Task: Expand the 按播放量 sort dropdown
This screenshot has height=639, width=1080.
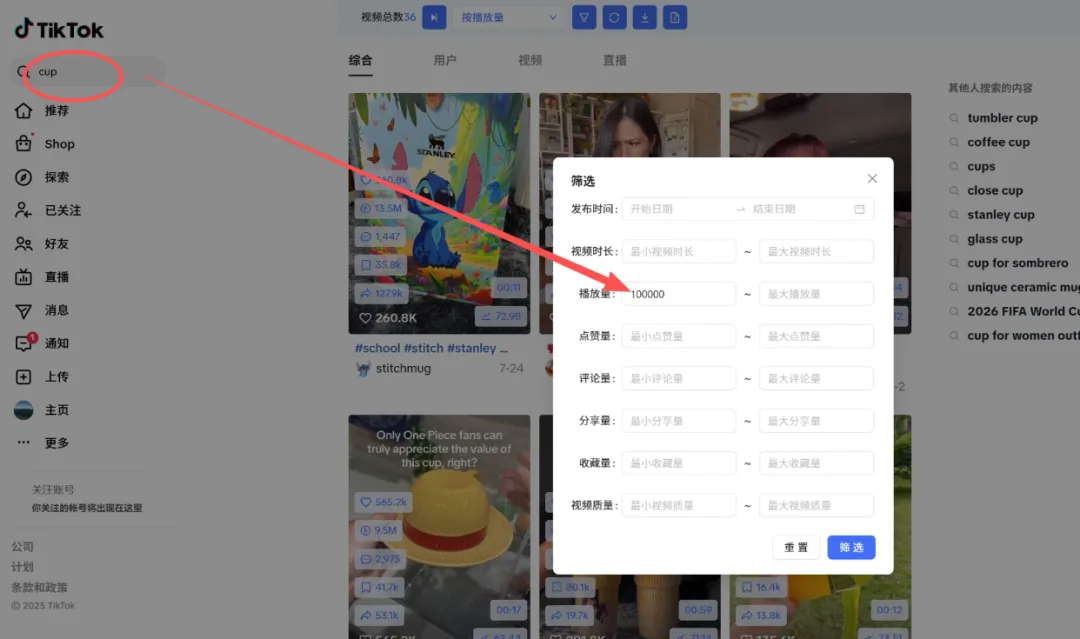Action: (x=509, y=17)
